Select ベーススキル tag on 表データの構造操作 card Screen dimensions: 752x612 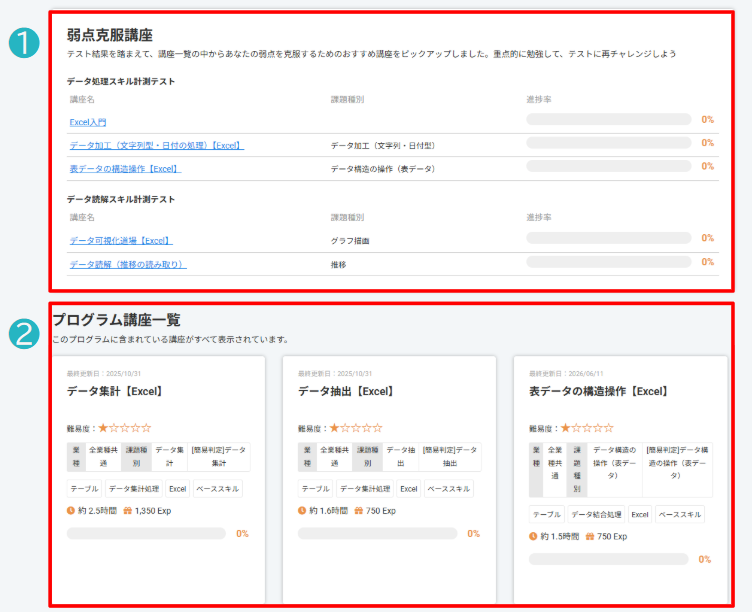(680, 514)
